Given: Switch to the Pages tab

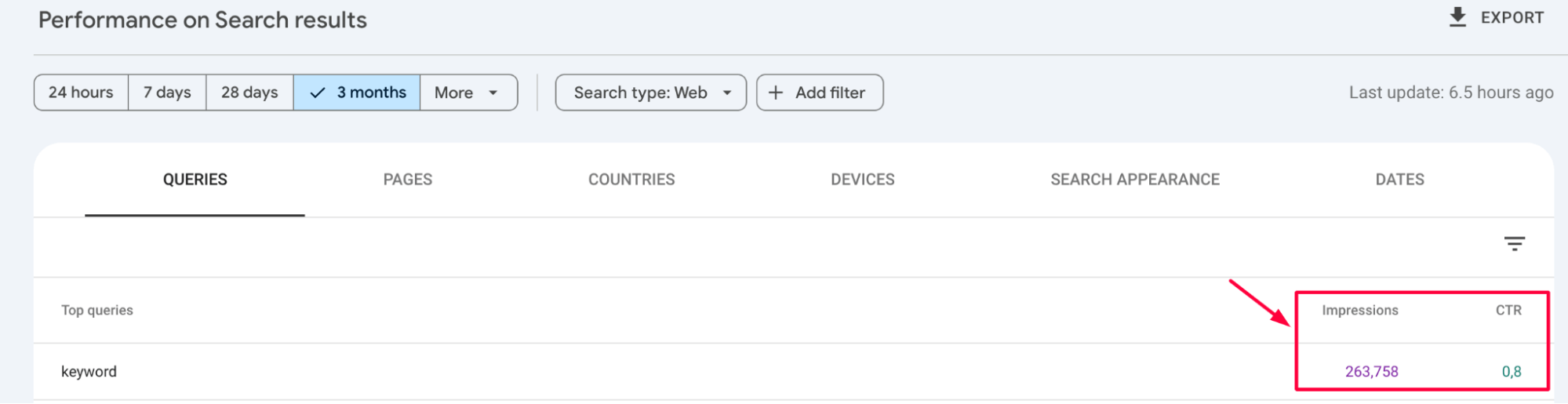Looking at the screenshot, I should 408,180.
